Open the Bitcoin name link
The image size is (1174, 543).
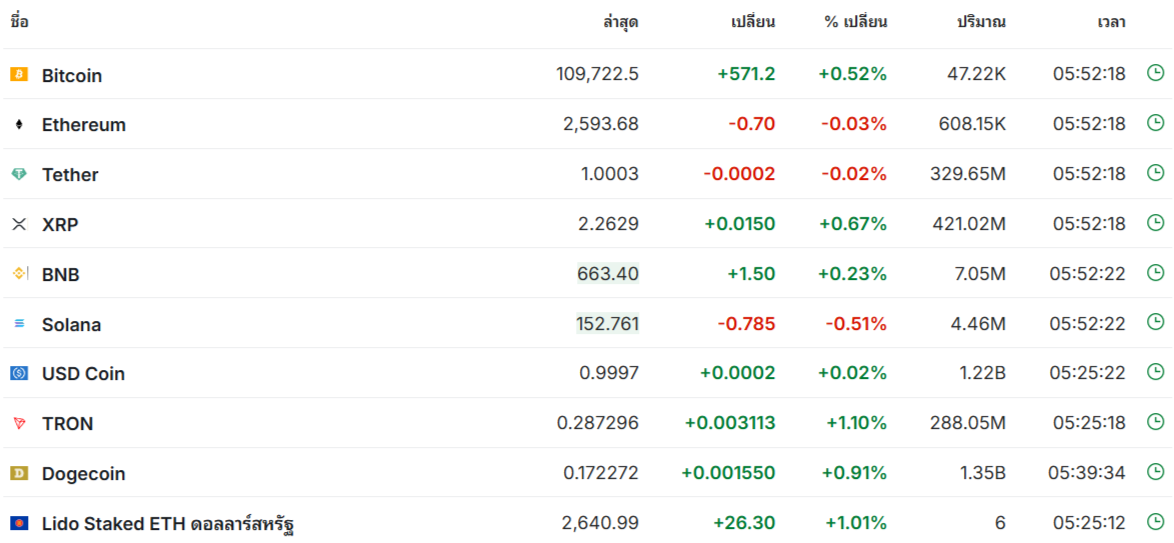72,76
